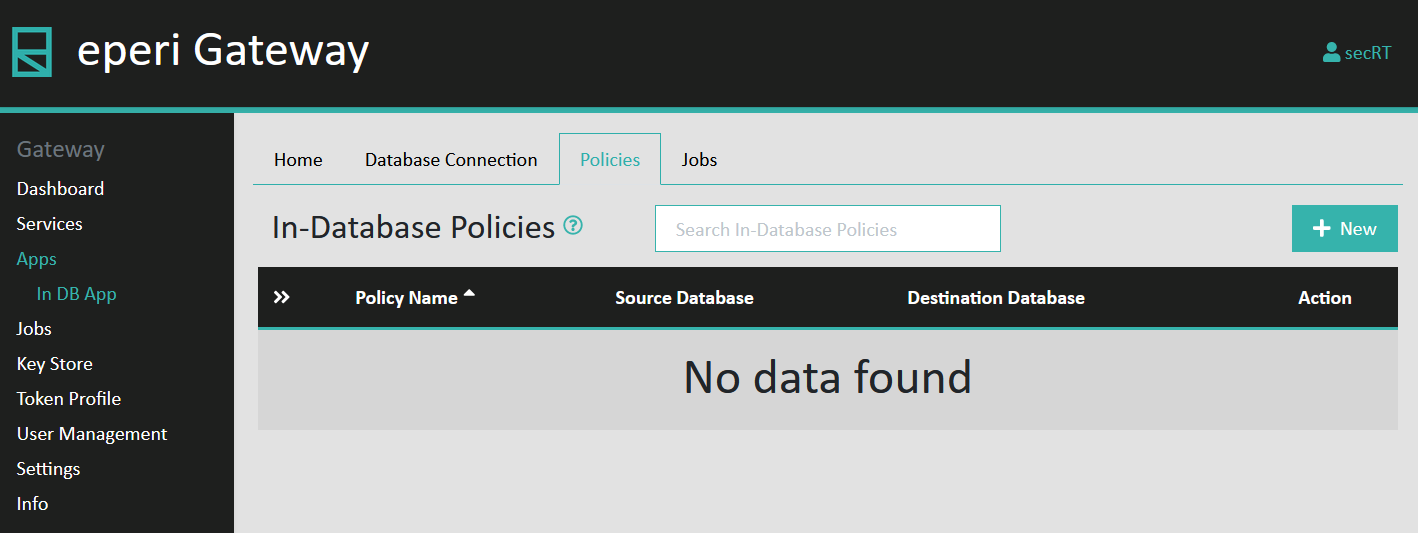Select Apps in the sidebar
The height and width of the screenshot is (533, 1418).
pyautogui.click(x=37, y=259)
